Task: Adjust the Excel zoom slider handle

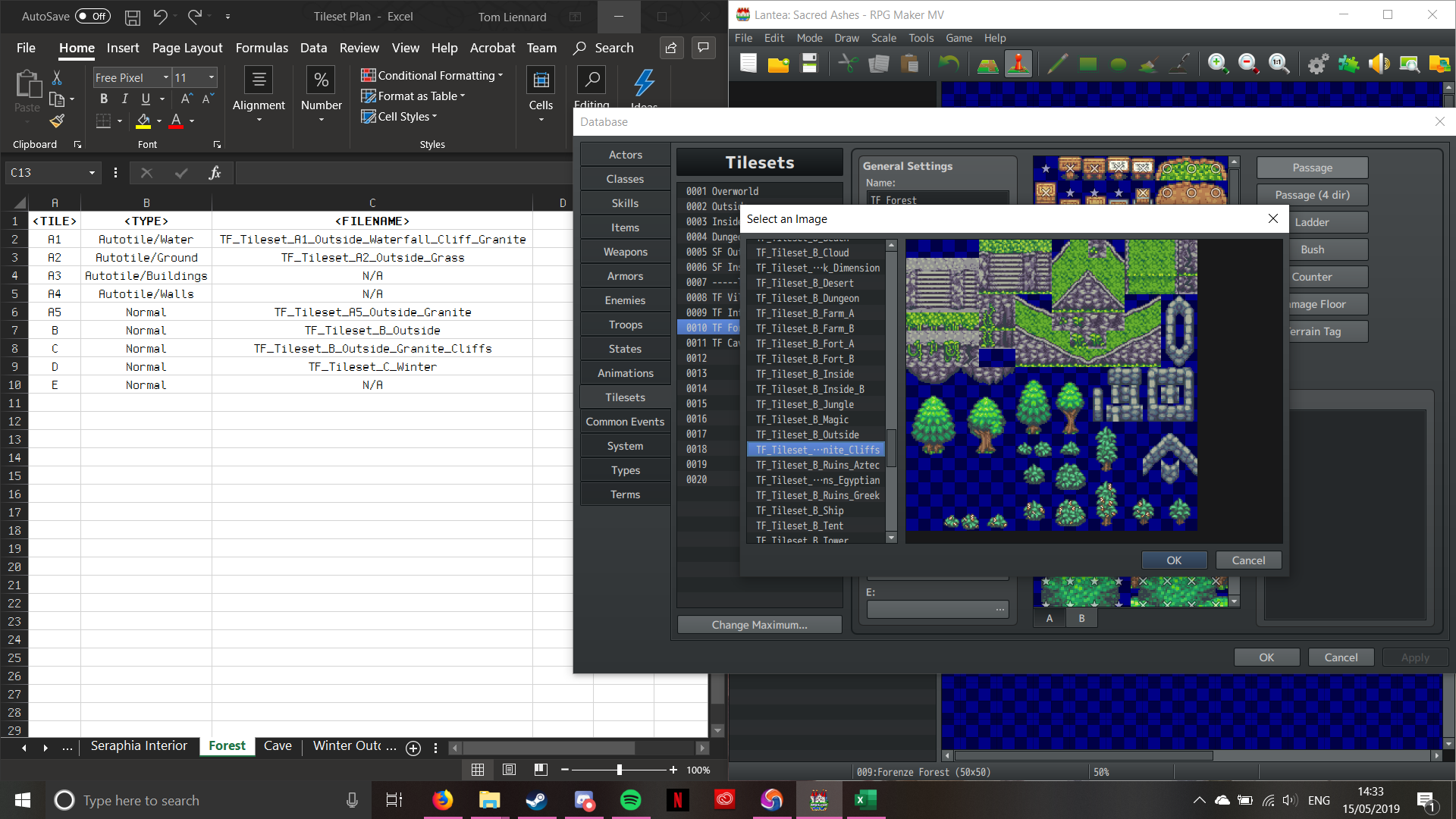Action: click(x=620, y=770)
